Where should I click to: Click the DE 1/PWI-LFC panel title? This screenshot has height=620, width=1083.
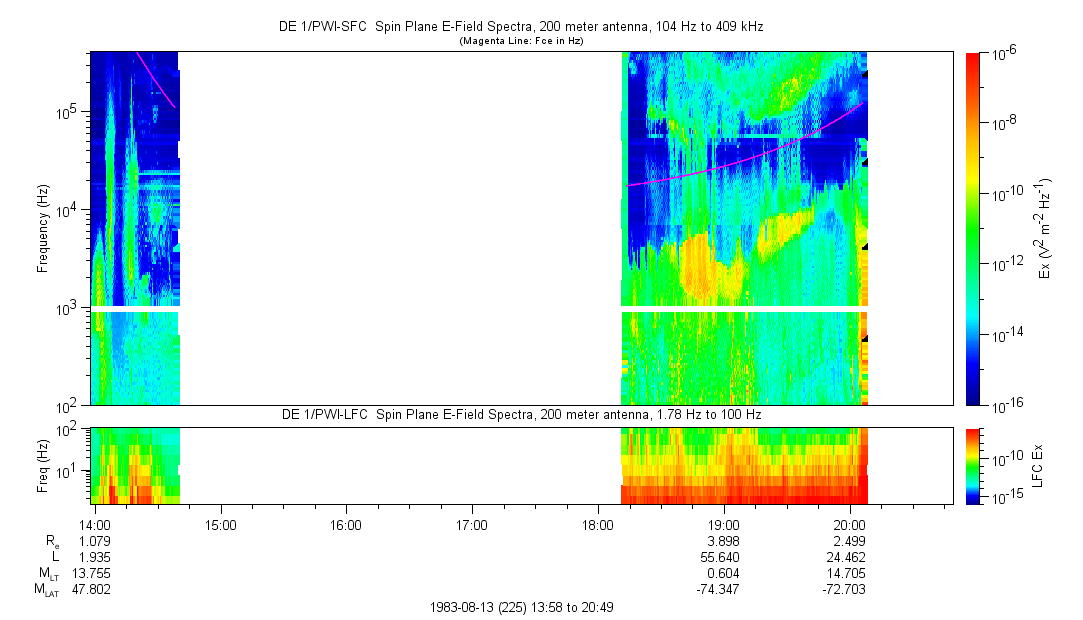click(520, 414)
